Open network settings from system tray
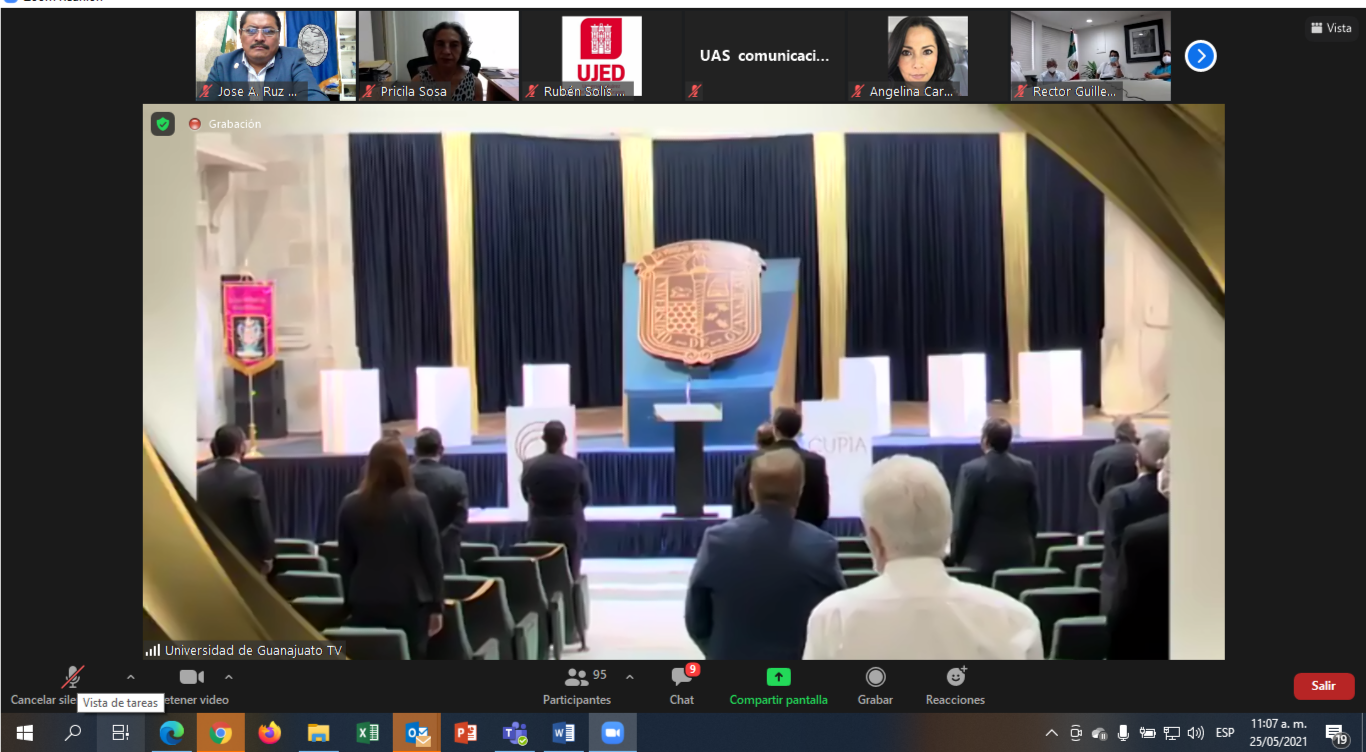 (x=1172, y=733)
